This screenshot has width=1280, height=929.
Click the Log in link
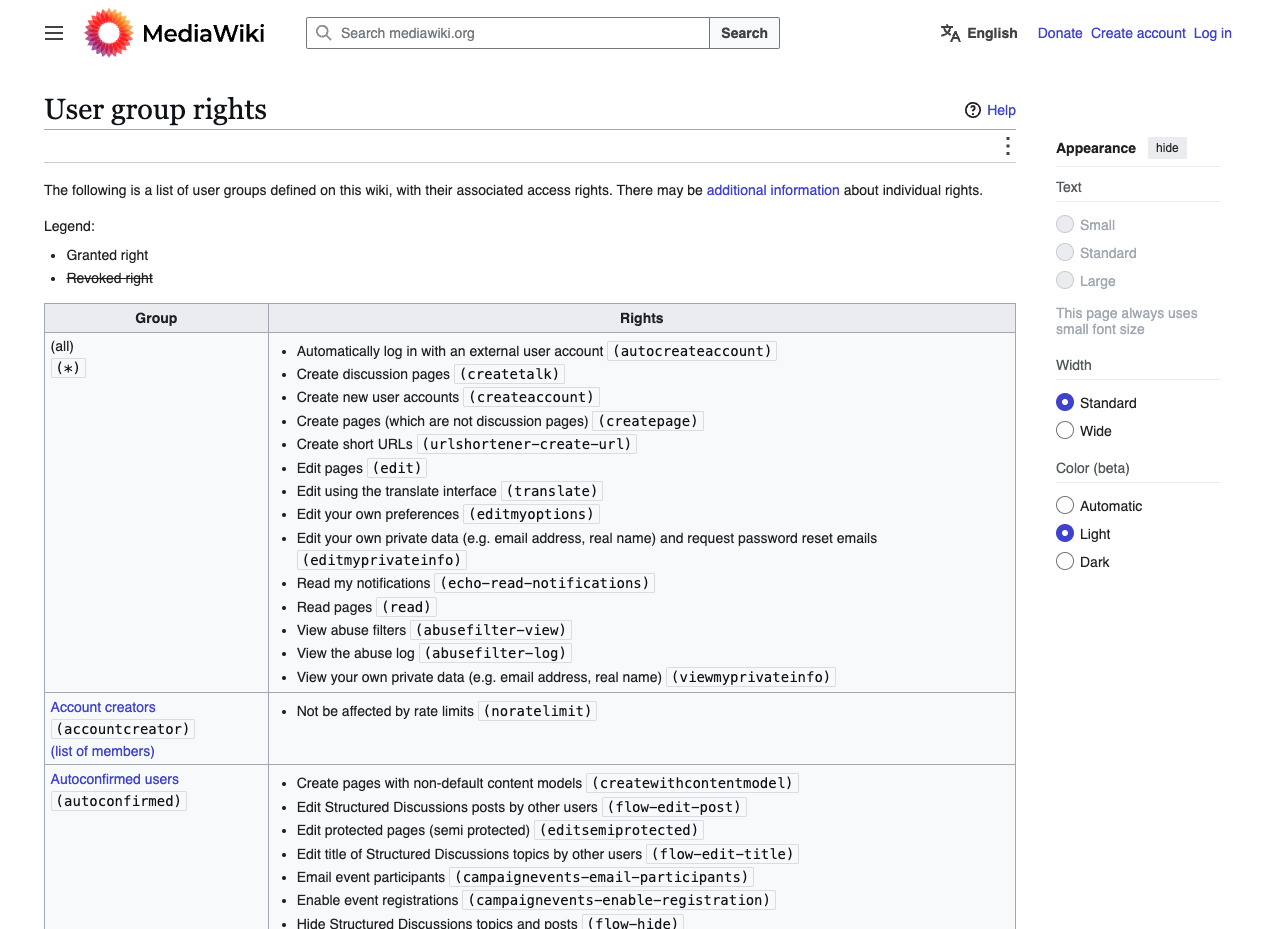pyautogui.click(x=1213, y=33)
